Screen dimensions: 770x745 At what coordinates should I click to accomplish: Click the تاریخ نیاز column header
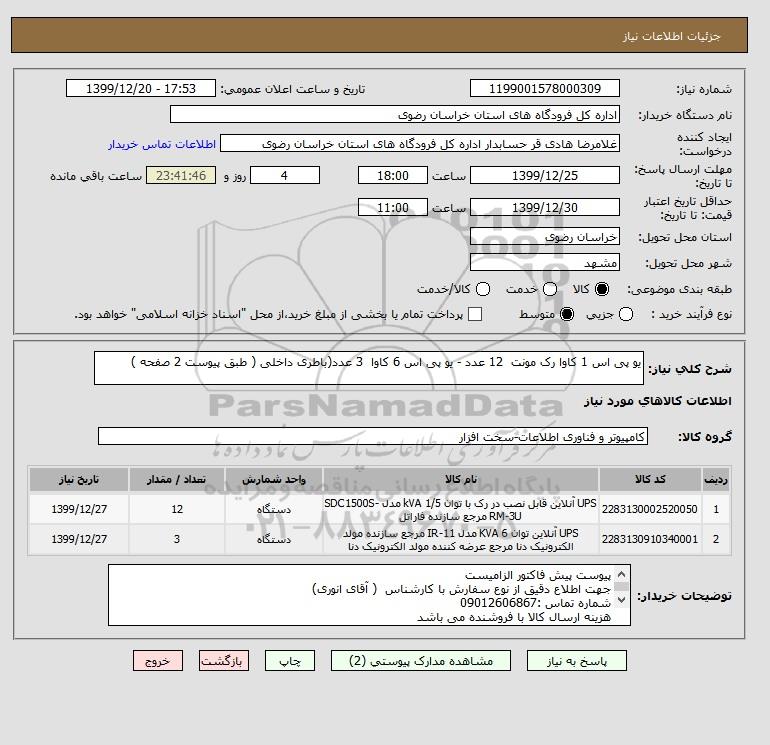click(x=79, y=479)
